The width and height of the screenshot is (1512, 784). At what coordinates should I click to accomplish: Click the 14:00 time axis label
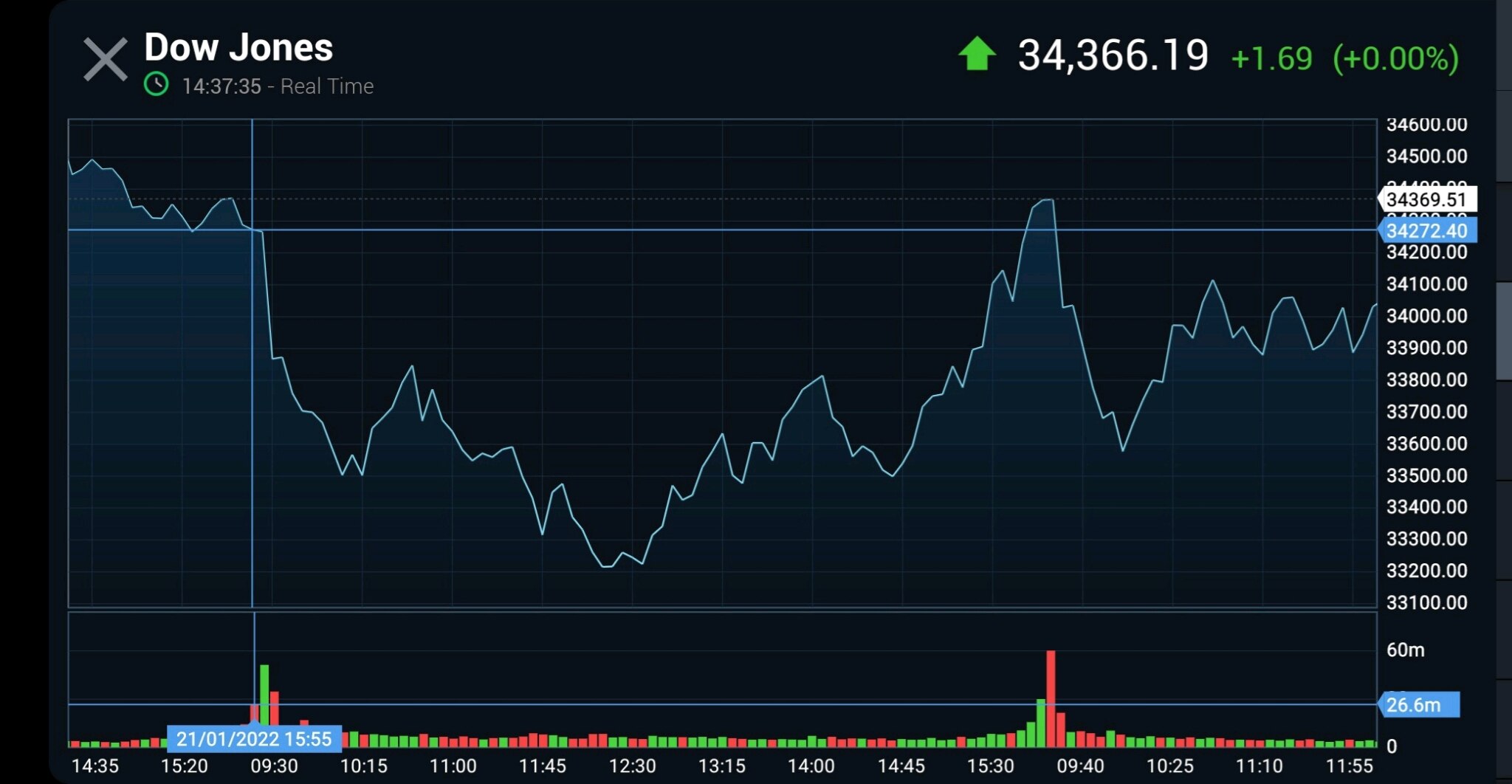(x=811, y=766)
